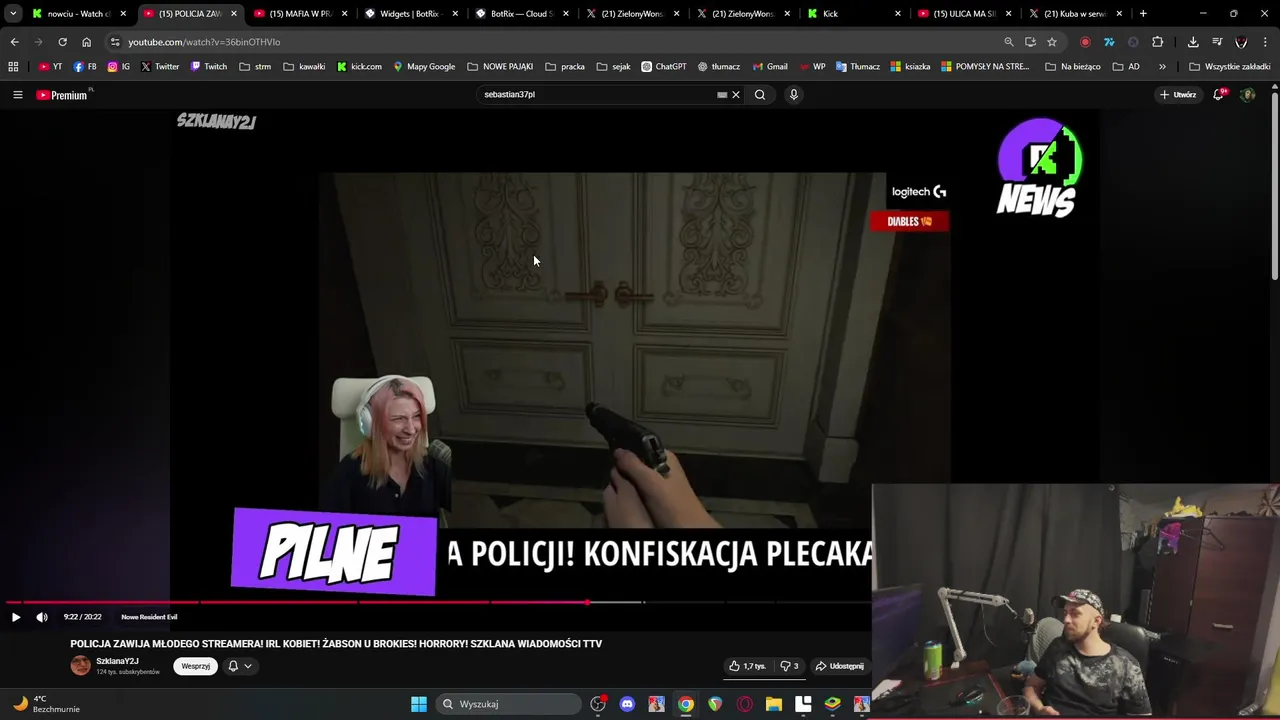The height and width of the screenshot is (720, 1280).
Task: Share the video with Udostępnij
Action: pyautogui.click(x=839, y=666)
